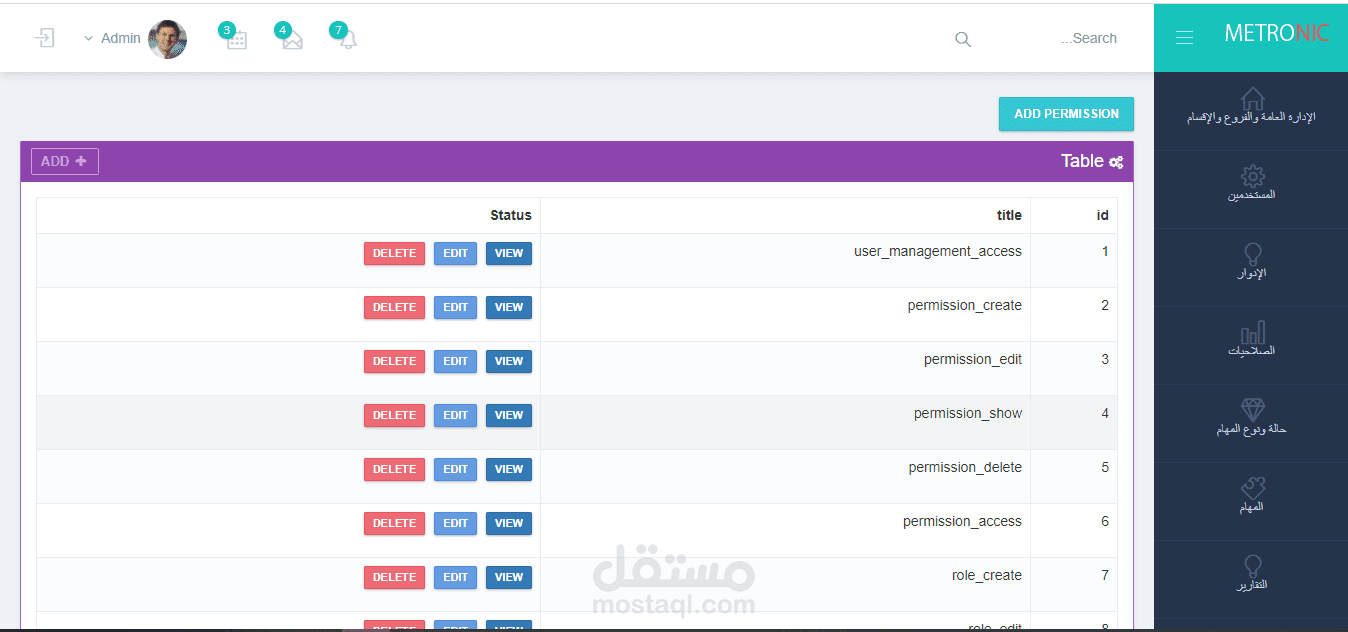1348x632 pixels.
Task: Click id cell 1 link
Action: click(x=1105, y=252)
